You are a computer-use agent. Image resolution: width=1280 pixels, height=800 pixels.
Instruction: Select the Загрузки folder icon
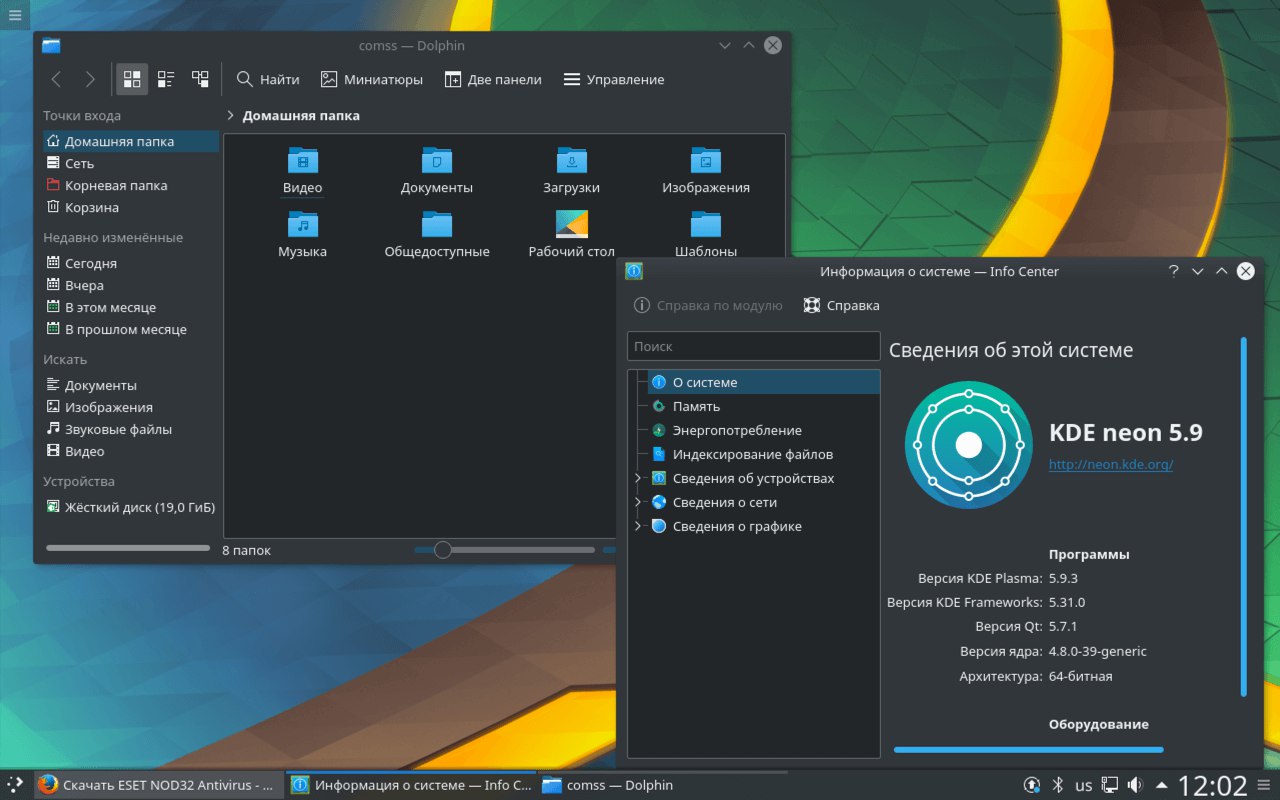click(x=571, y=160)
